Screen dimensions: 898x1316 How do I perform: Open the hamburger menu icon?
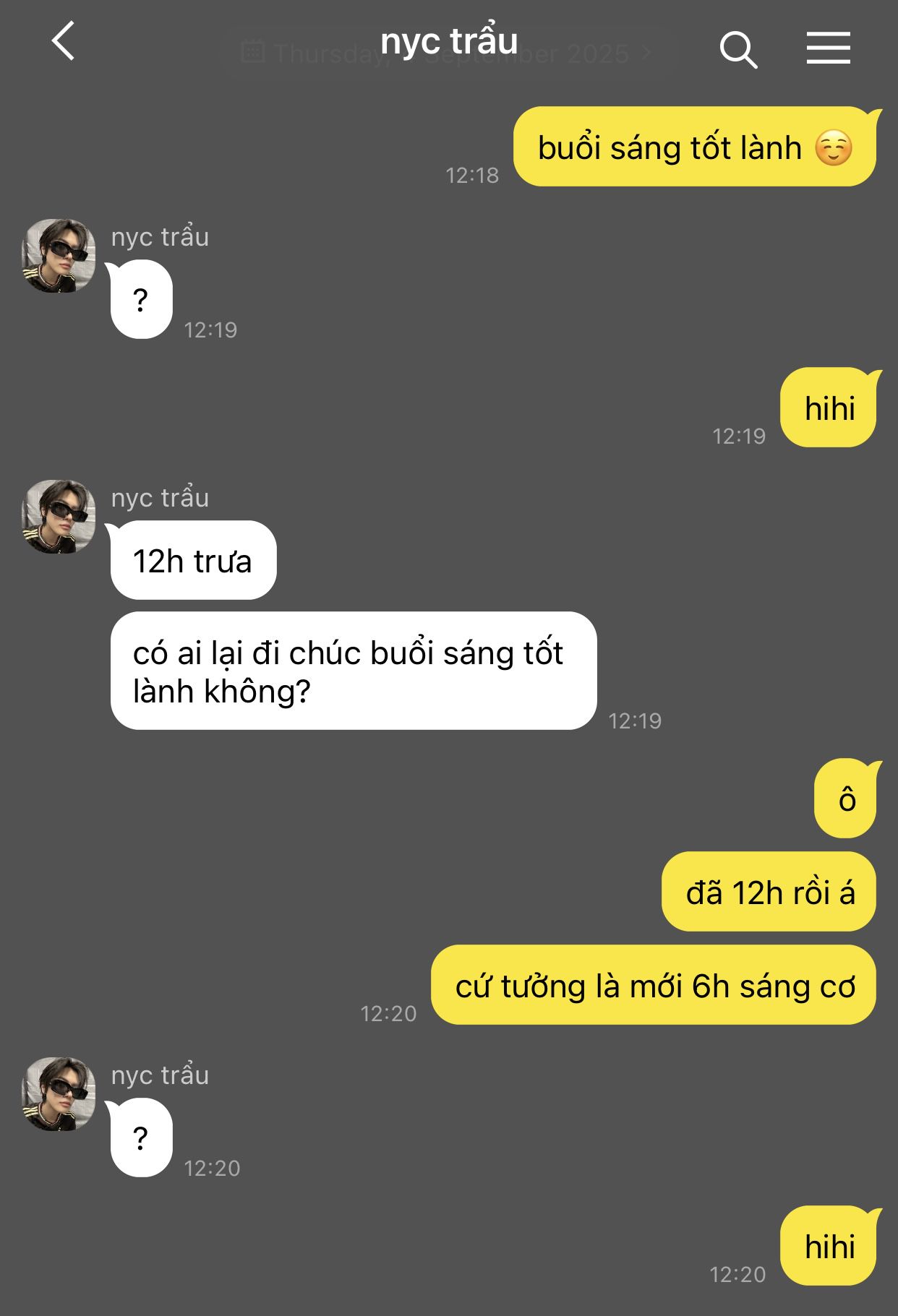[829, 48]
